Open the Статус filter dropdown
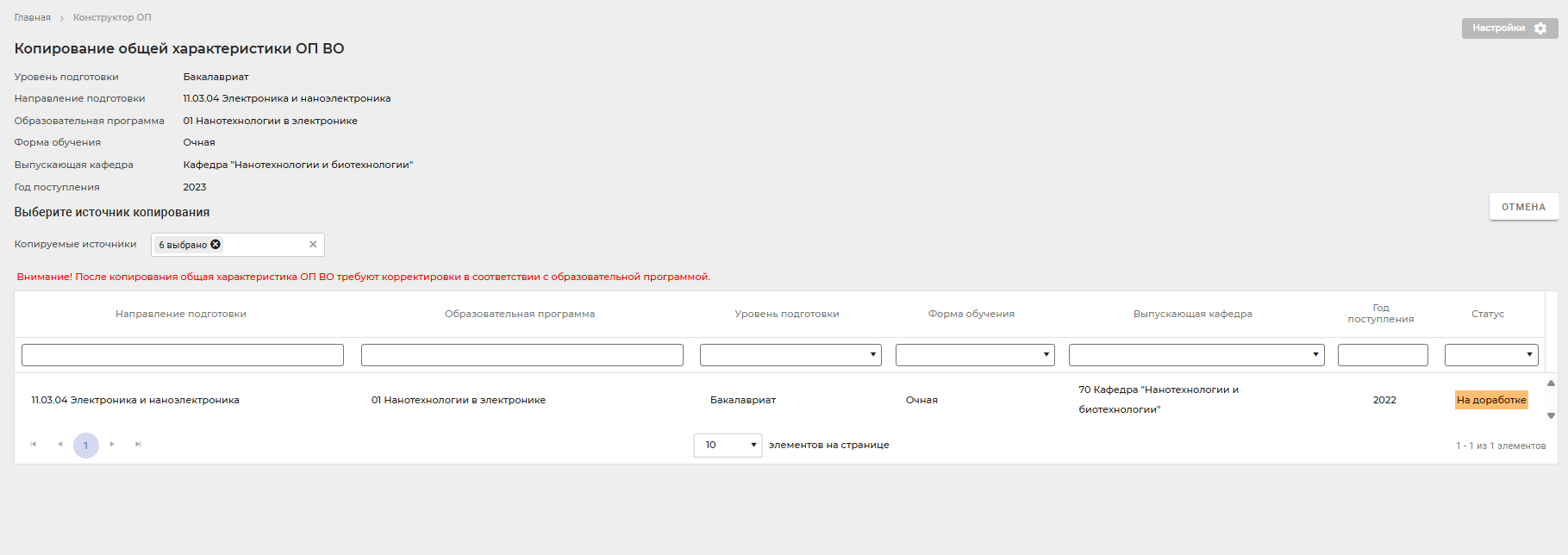1568x555 pixels. [x=1491, y=355]
